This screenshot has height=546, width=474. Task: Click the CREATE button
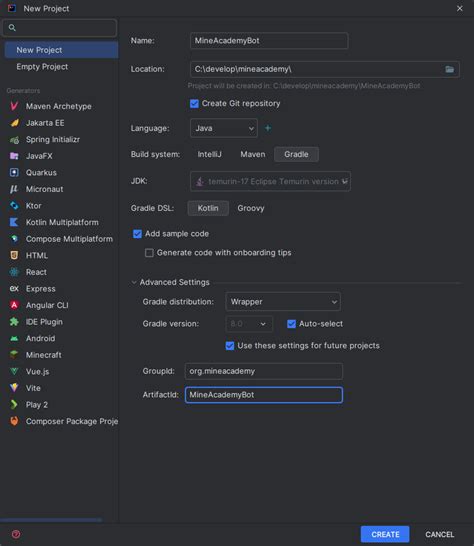click(385, 534)
